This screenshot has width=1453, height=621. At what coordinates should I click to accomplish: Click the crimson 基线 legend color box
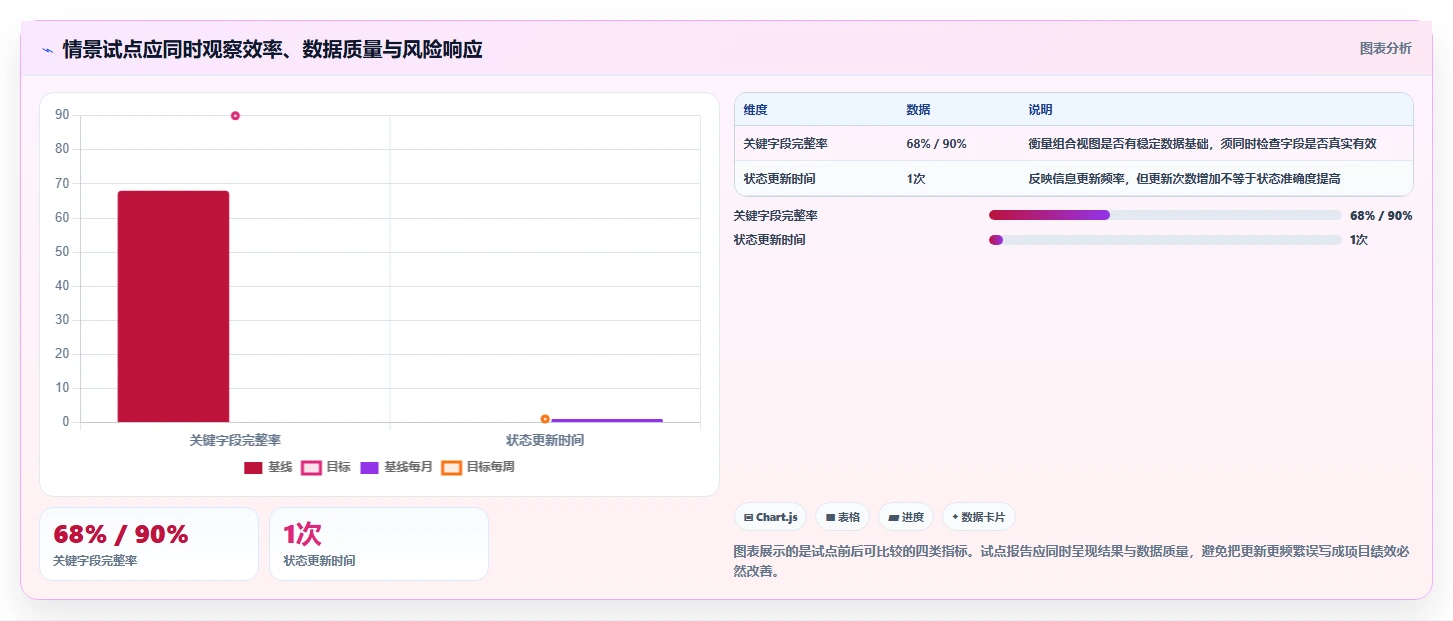pos(253,467)
